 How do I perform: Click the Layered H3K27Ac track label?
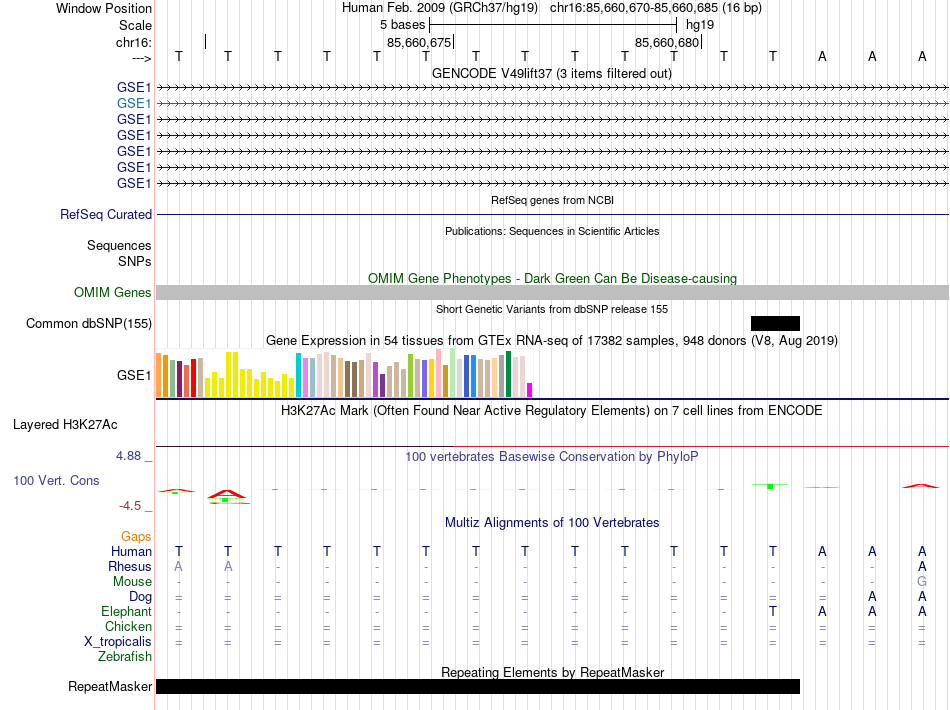tap(65, 425)
